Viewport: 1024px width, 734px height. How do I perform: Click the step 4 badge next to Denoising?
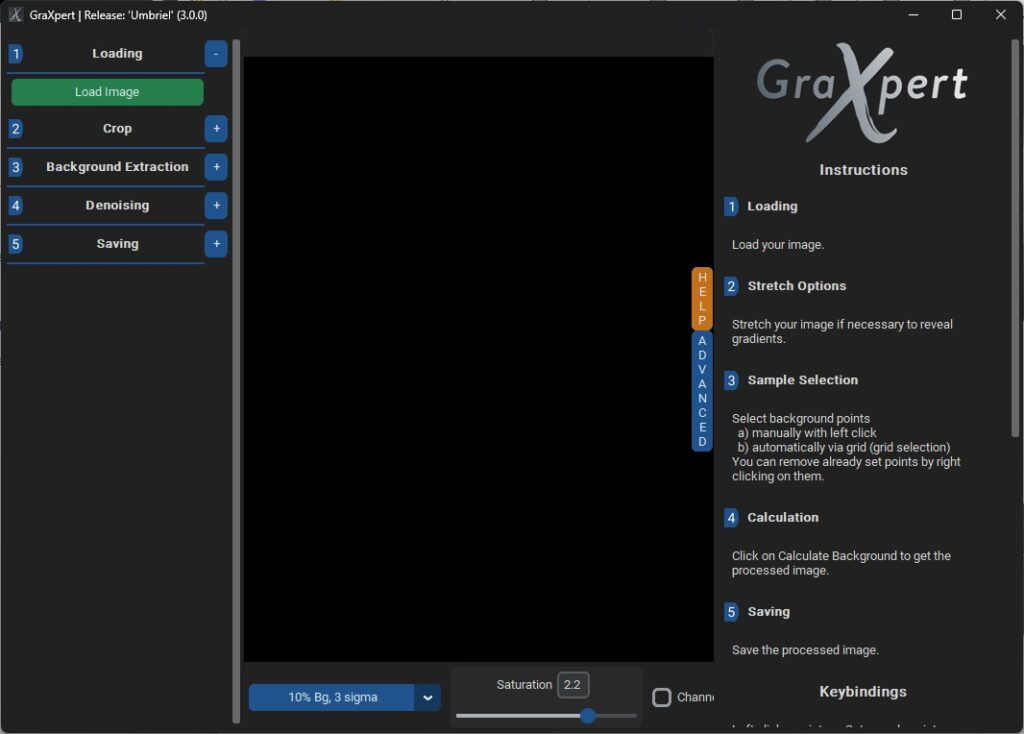[14, 205]
